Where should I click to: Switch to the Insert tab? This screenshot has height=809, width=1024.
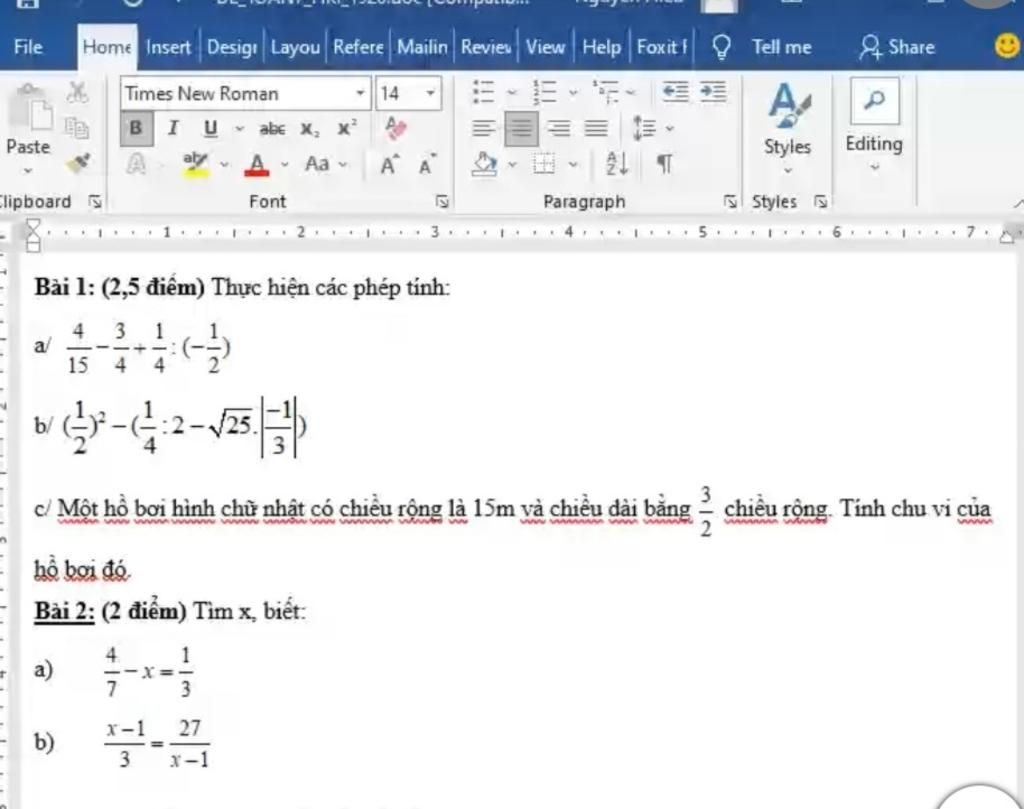point(168,47)
